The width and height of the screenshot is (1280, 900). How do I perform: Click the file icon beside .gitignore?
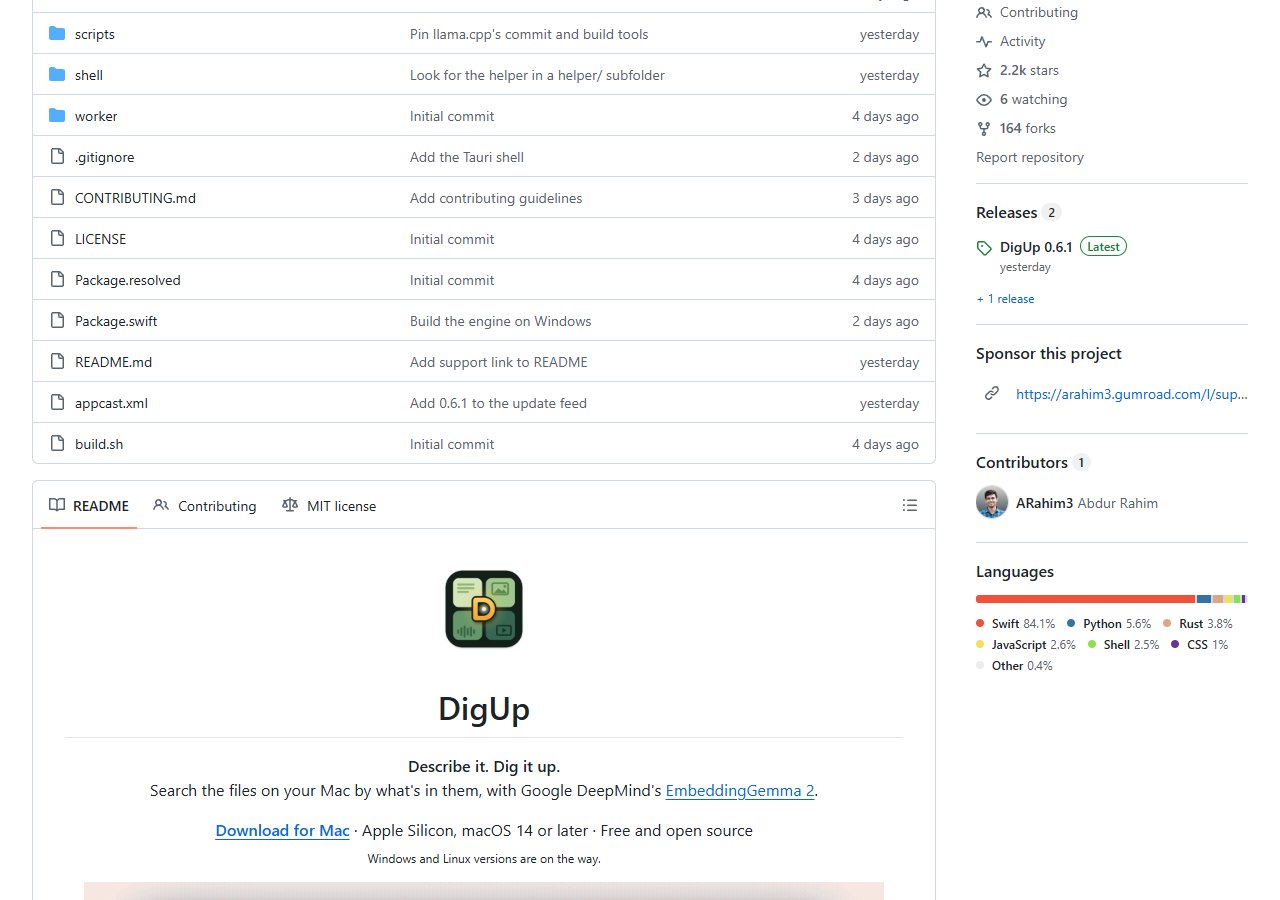coord(57,157)
